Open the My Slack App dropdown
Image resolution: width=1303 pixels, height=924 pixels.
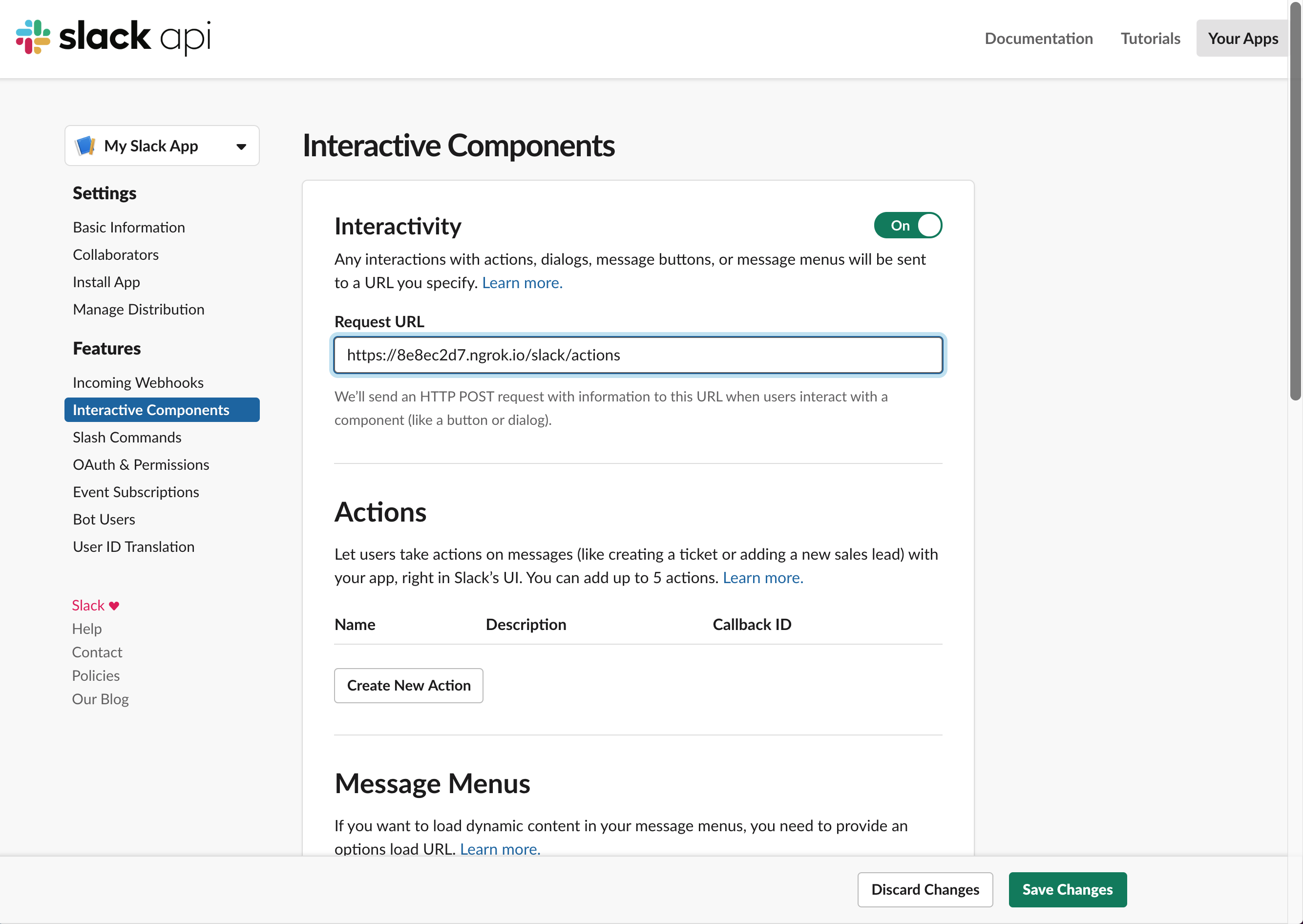[x=241, y=146]
